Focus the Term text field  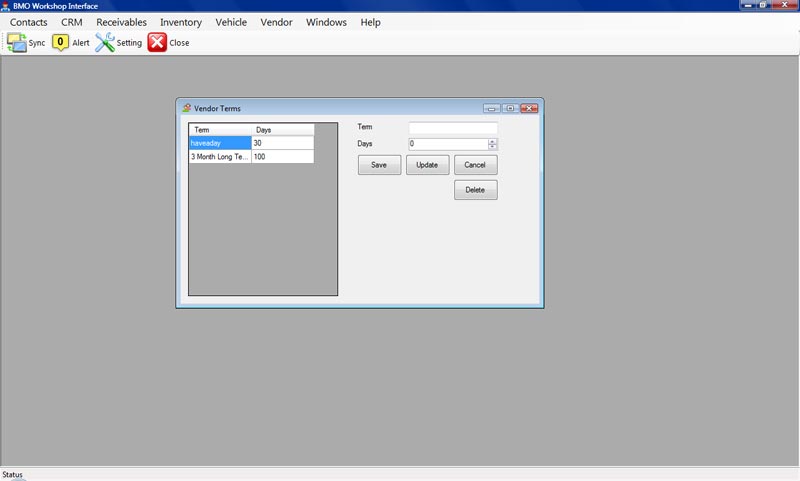(x=453, y=128)
